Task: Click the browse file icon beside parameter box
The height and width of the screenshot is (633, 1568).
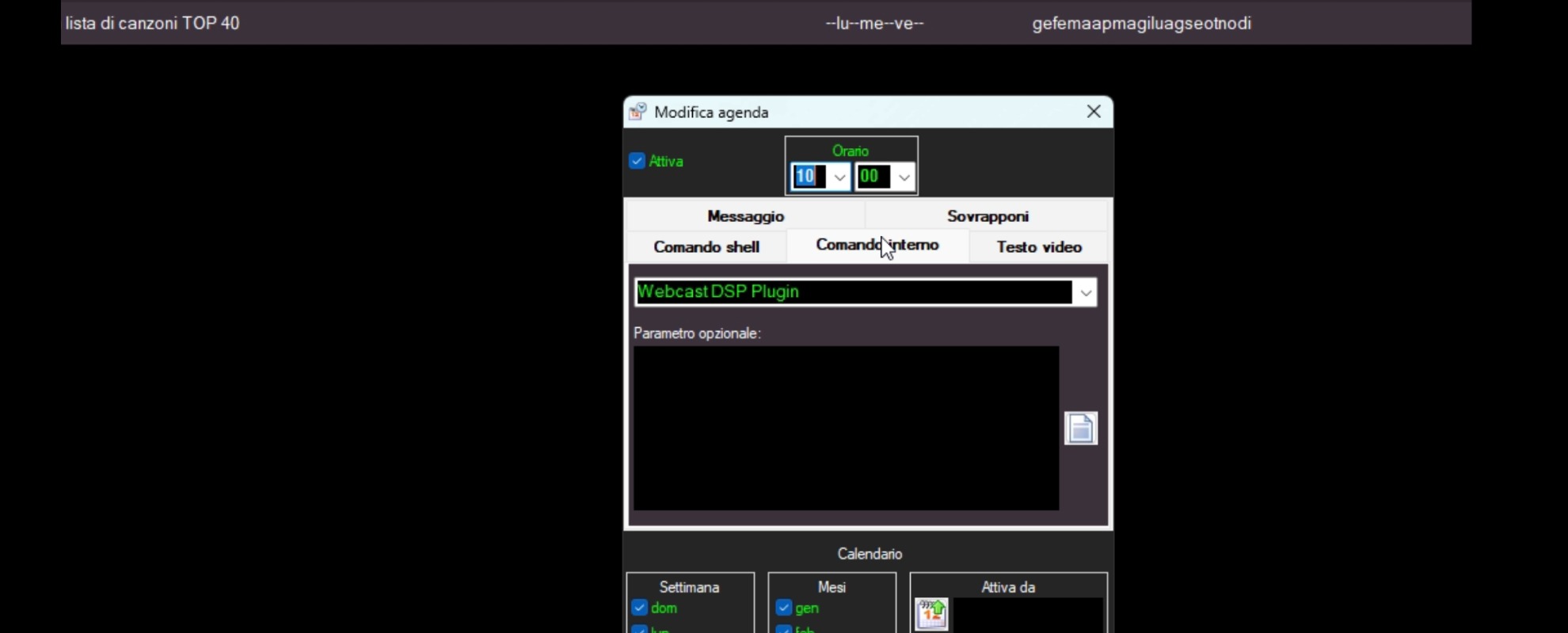Action: (1080, 429)
